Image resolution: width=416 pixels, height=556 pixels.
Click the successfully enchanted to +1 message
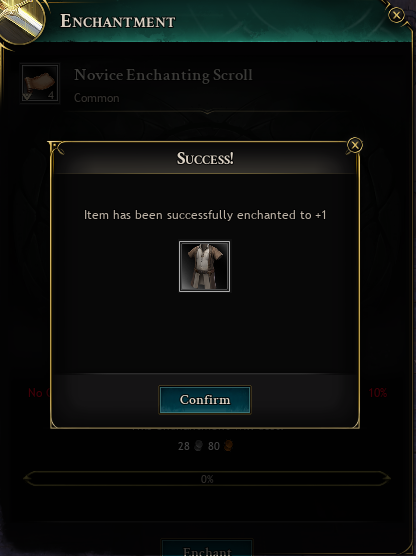pos(205,215)
